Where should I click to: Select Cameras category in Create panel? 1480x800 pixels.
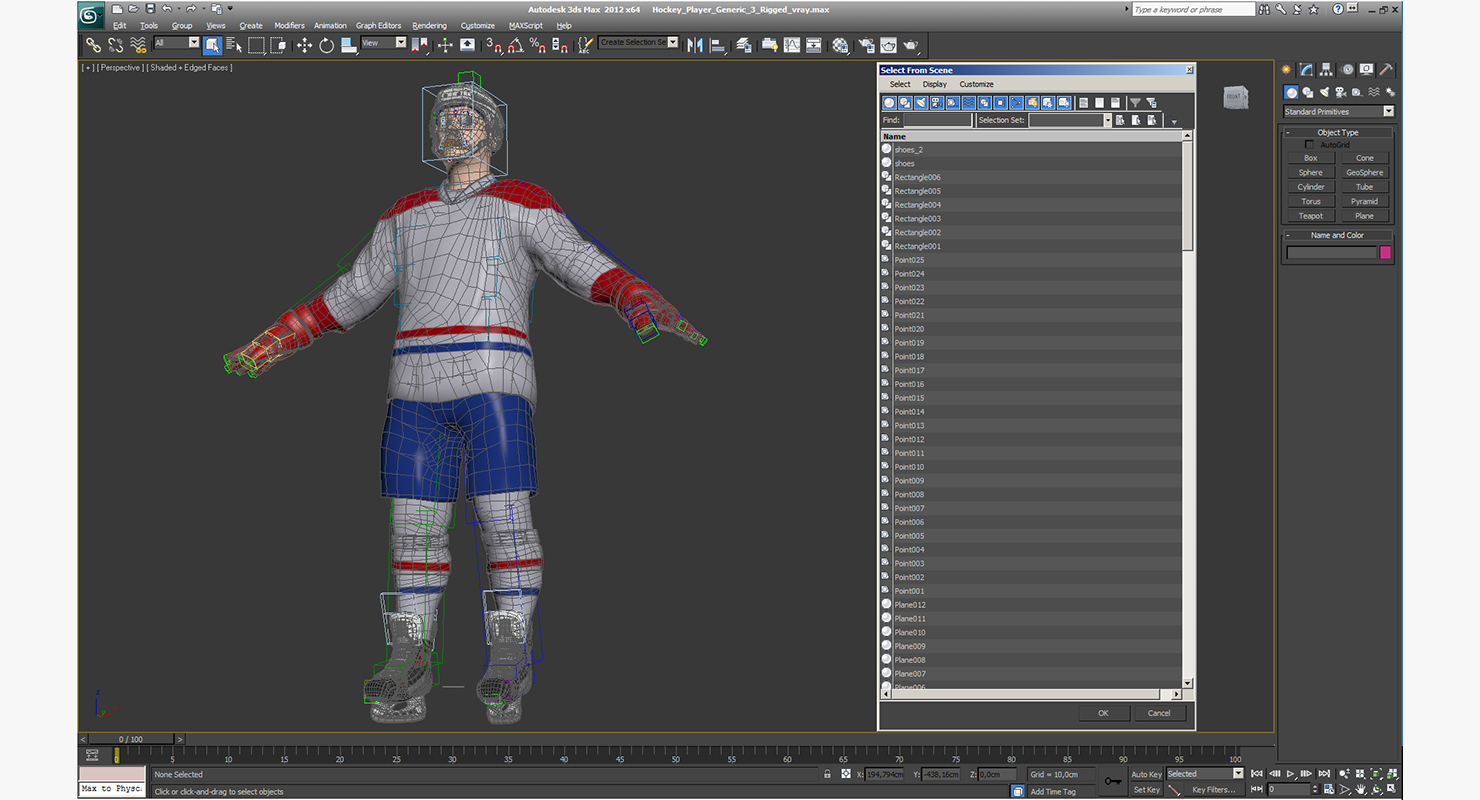pyautogui.click(x=1340, y=92)
